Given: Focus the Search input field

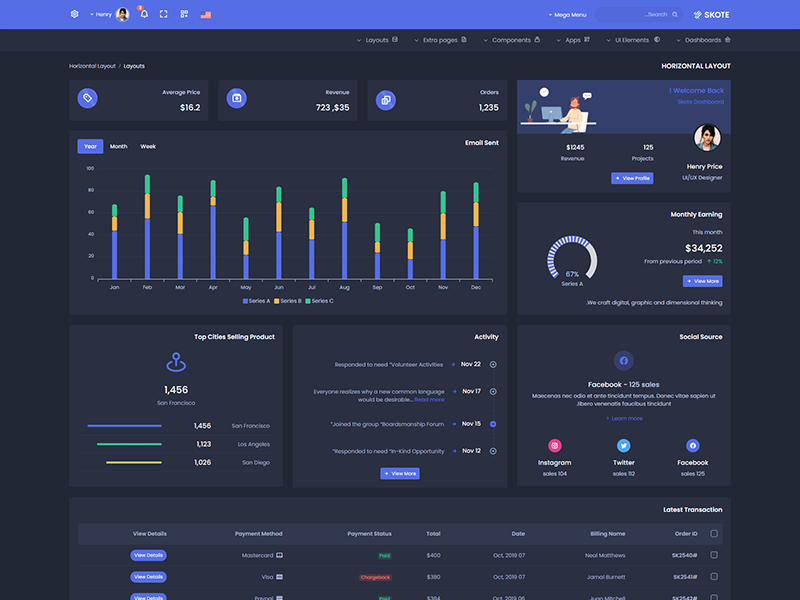Looking at the screenshot, I should (638, 15).
